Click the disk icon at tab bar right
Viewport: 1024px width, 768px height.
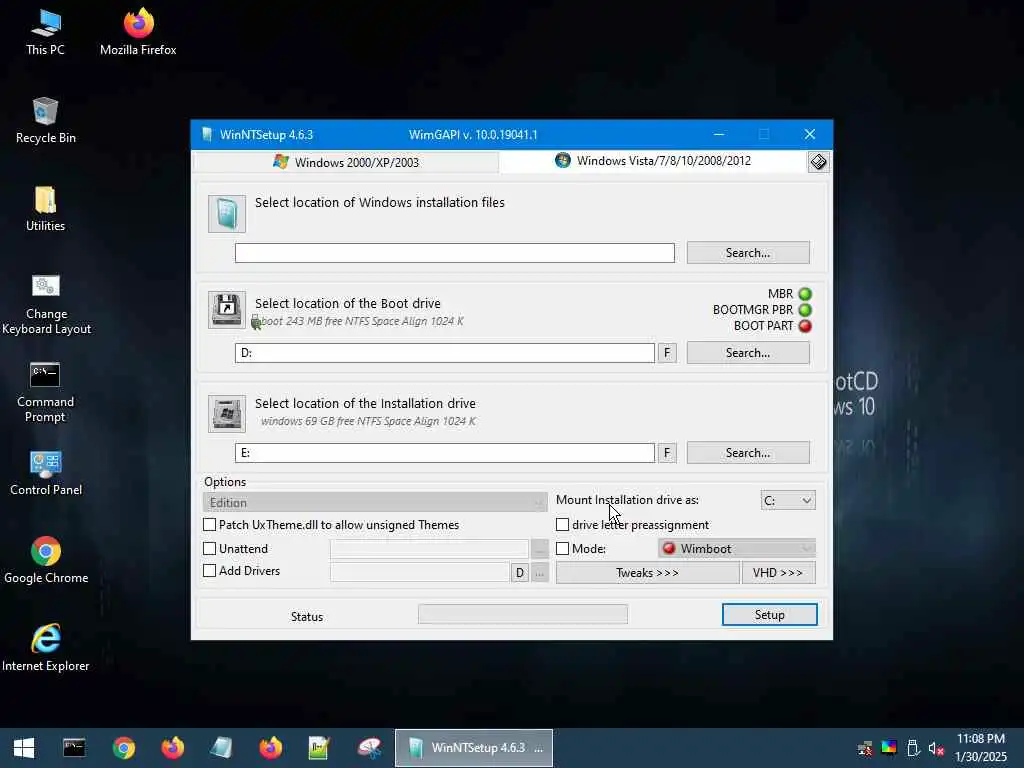click(x=818, y=161)
